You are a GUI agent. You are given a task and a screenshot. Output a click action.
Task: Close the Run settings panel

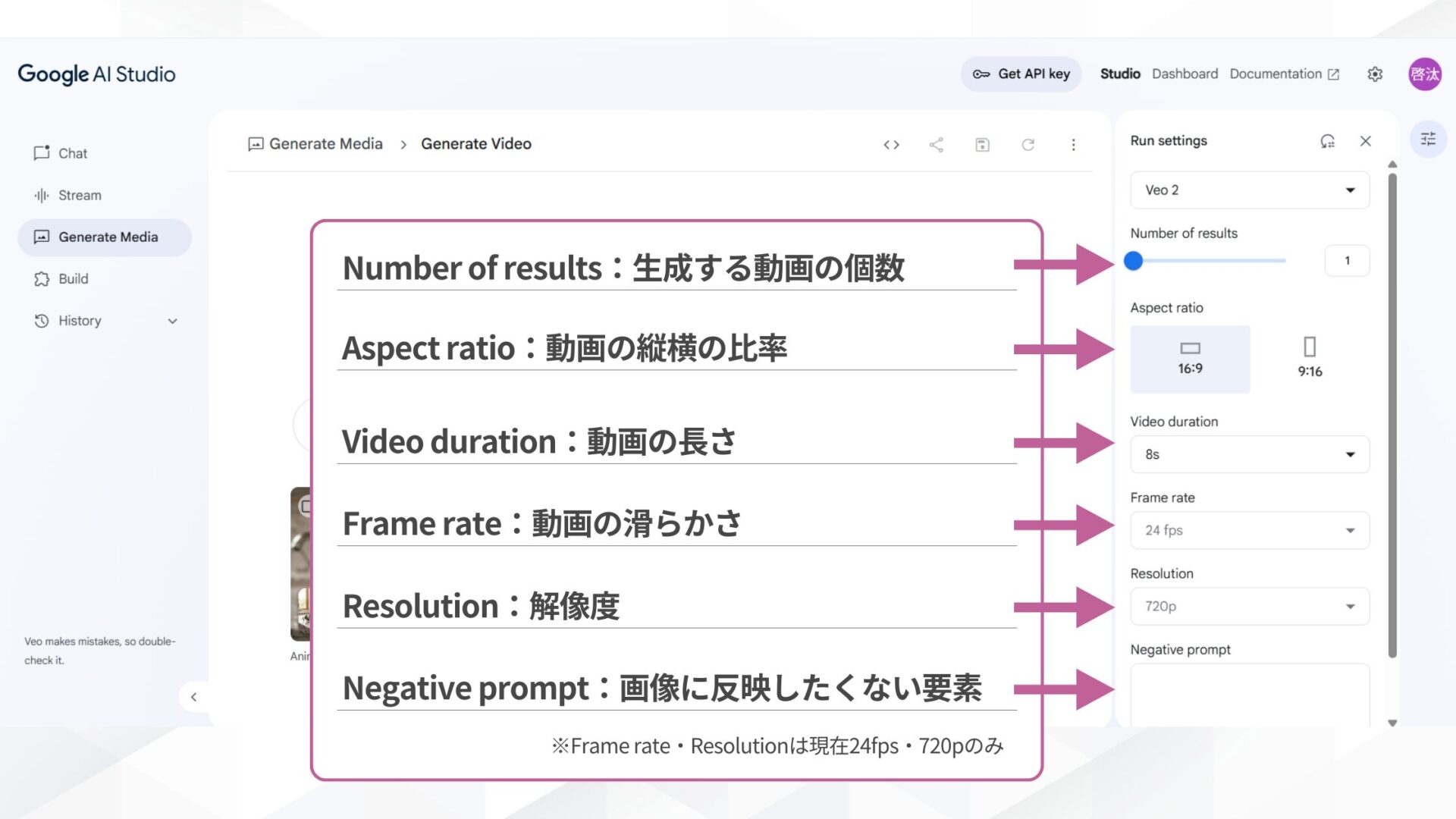pos(1365,141)
